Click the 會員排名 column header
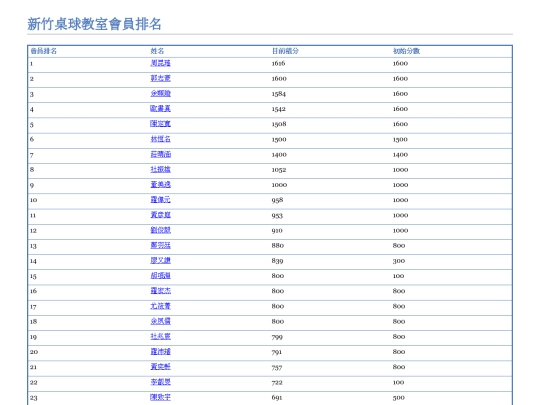The height and width of the screenshot is (405, 540). point(44,51)
